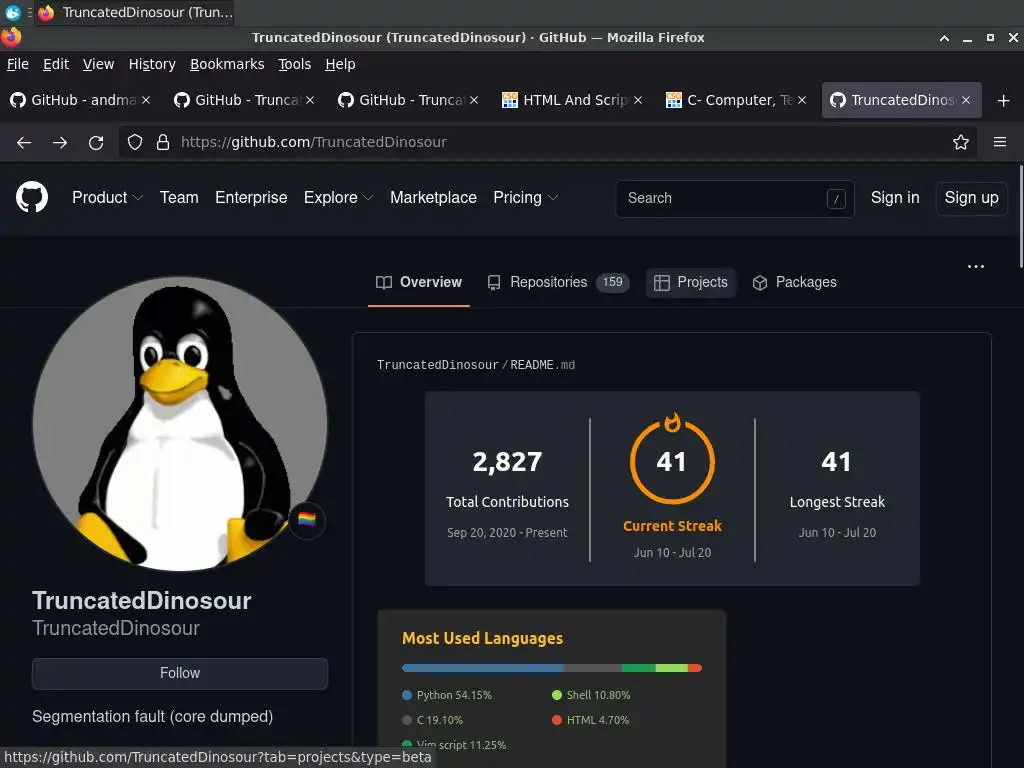This screenshot has width=1024, height=768.
Task: Click the Marketplace nav link
Action: [433, 197]
